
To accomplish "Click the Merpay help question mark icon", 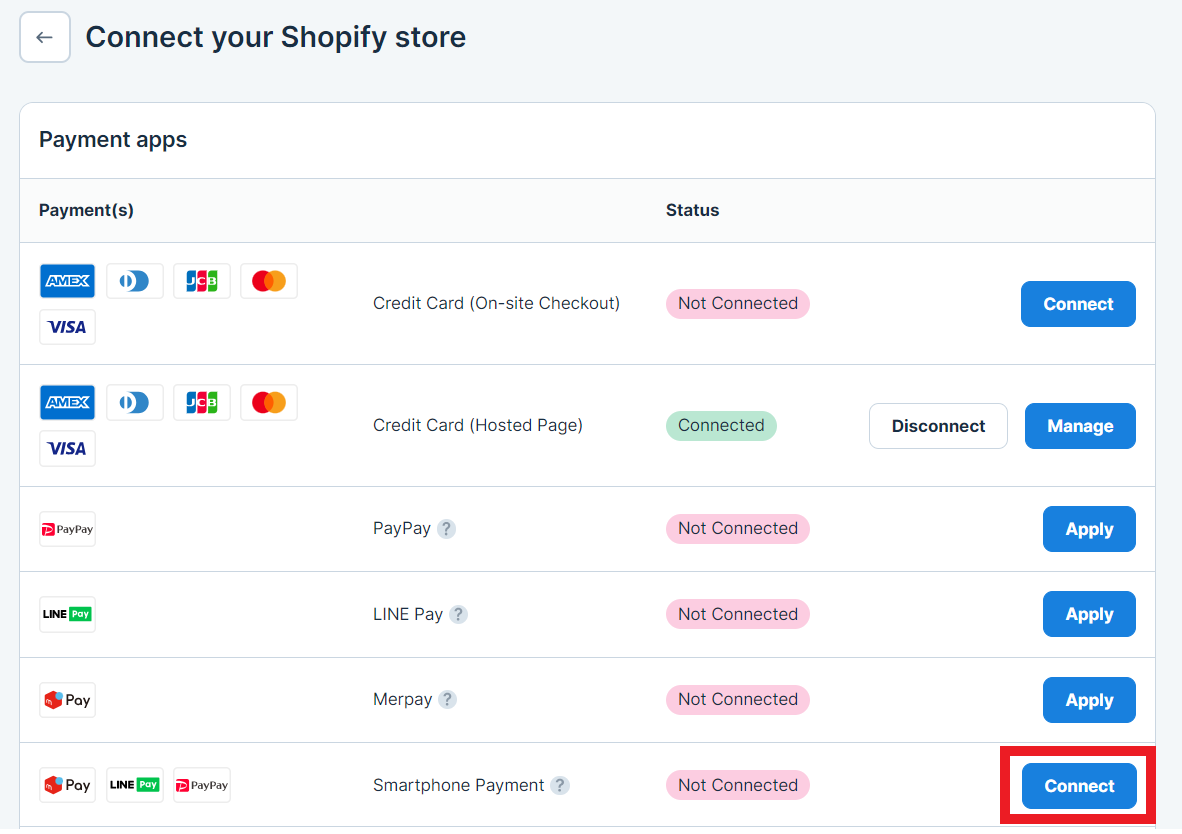I will pos(447,700).
